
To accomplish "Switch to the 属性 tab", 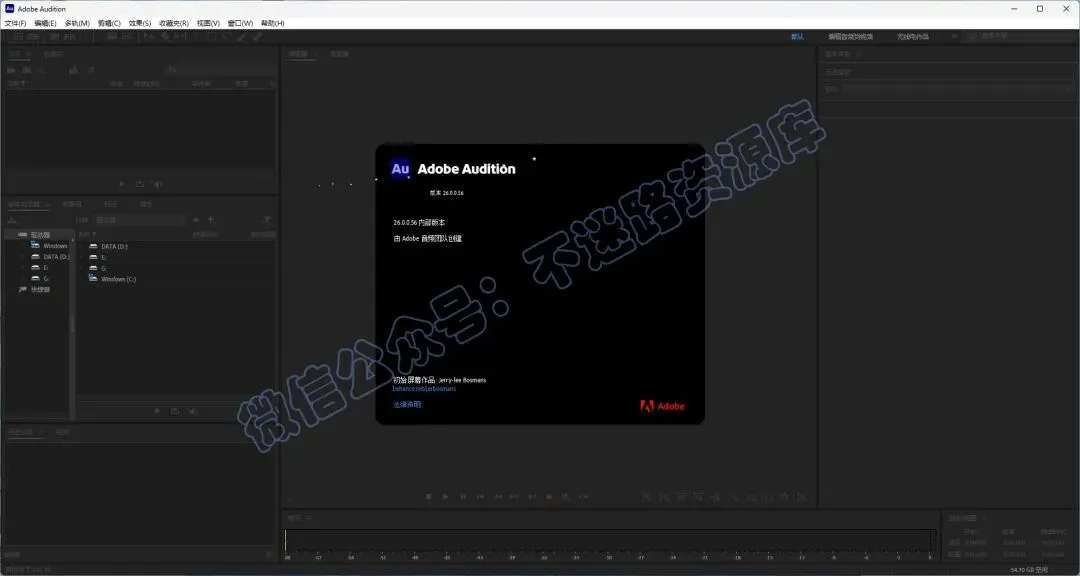I will (x=146, y=204).
